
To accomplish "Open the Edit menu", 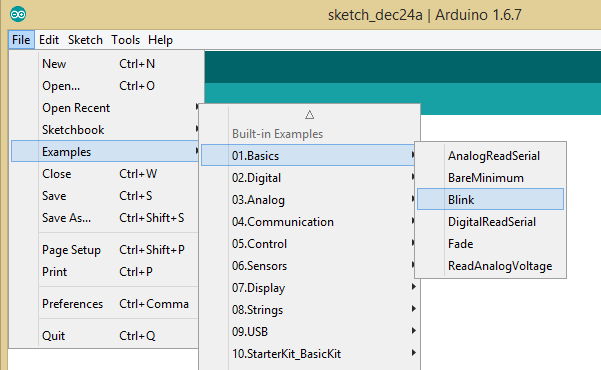I will 49,40.
